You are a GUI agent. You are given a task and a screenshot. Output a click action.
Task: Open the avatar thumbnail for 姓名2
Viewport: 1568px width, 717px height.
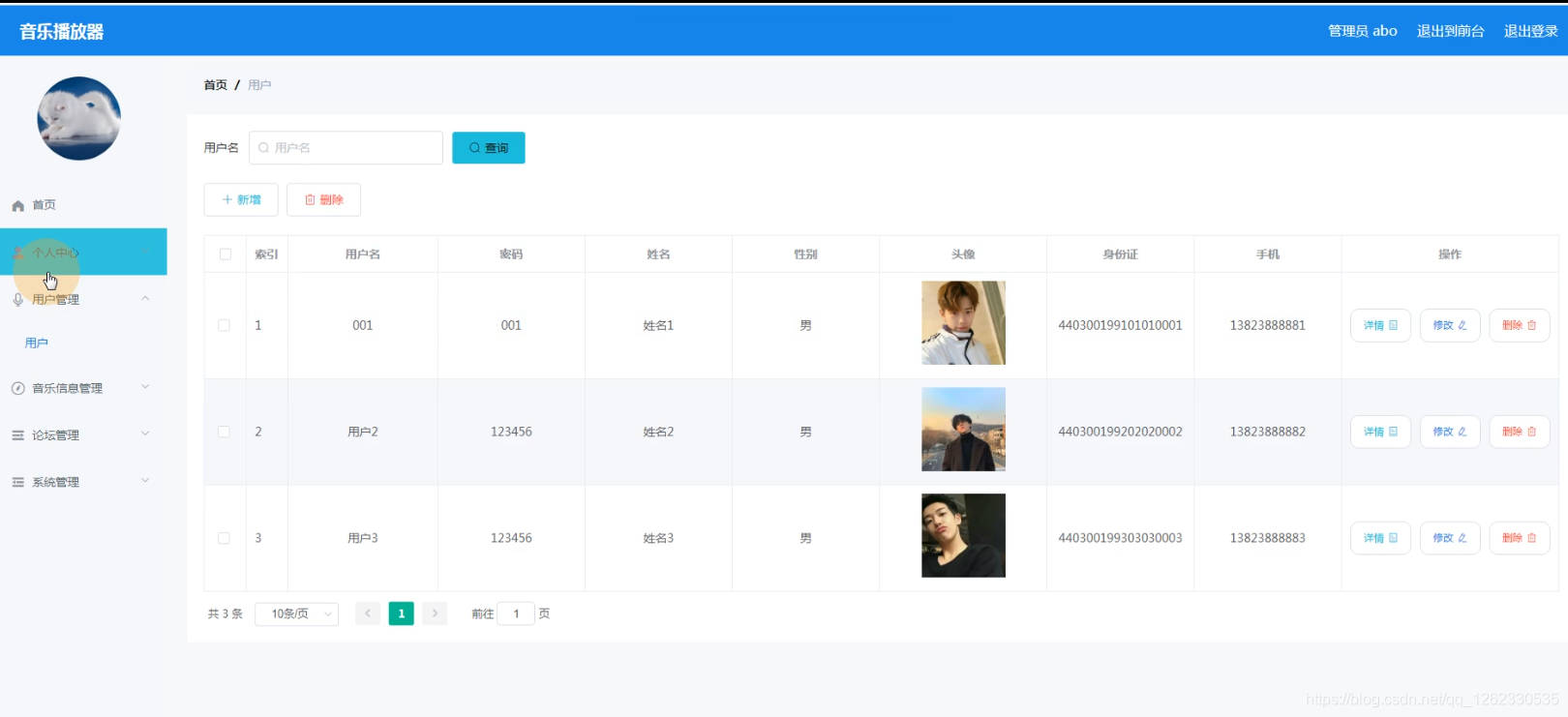[x=963, y=430]
